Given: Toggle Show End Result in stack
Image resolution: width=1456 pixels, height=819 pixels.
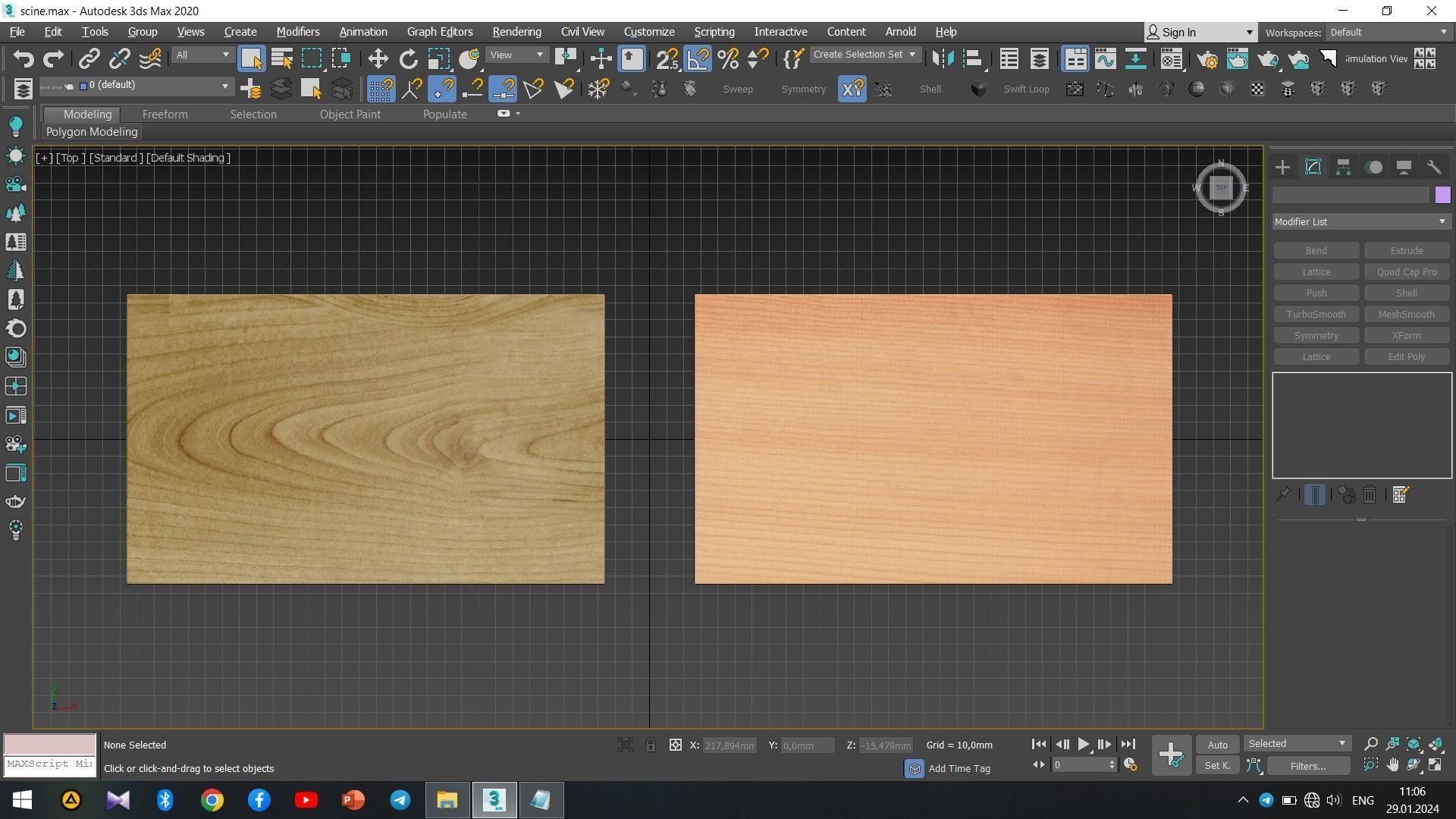Looking at the screenshot, I should click(x=1315, y=495).
